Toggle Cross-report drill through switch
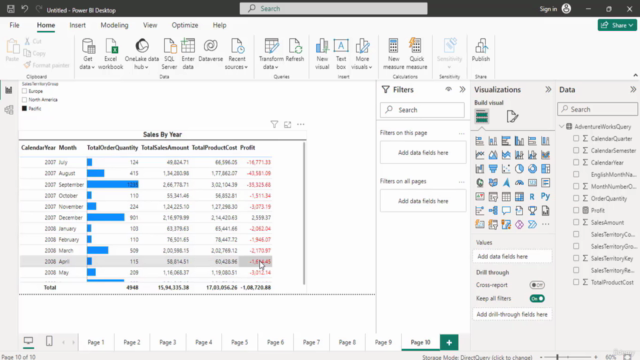Viewport: 640px width, 360px height. pyautogui.click(x=537, y=285)
